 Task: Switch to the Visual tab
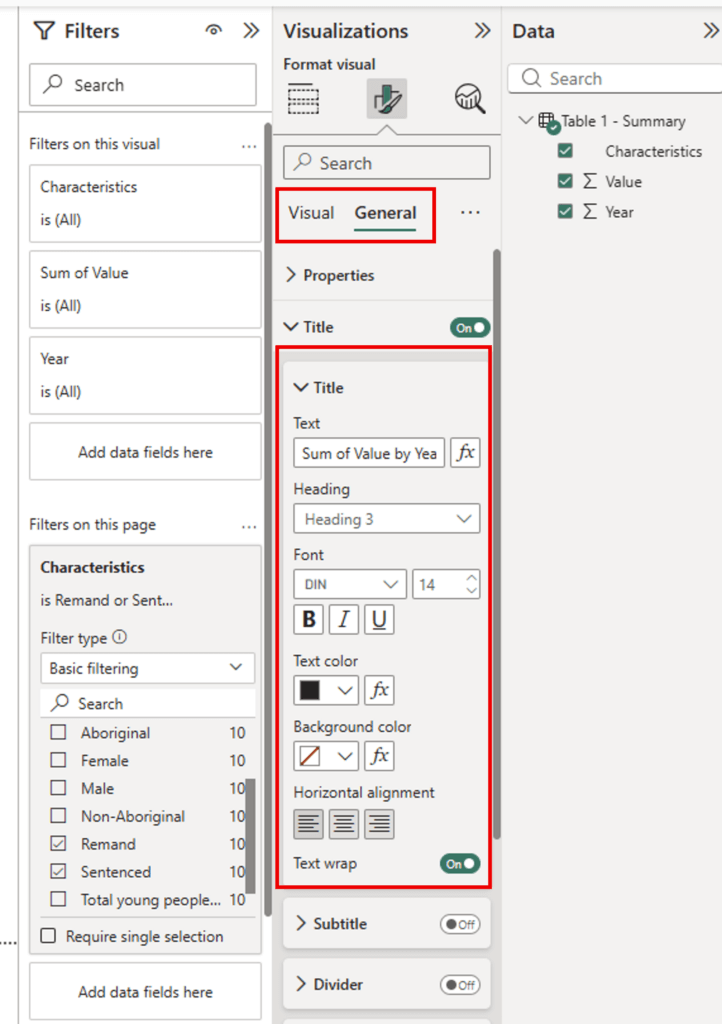coord(311,213)
